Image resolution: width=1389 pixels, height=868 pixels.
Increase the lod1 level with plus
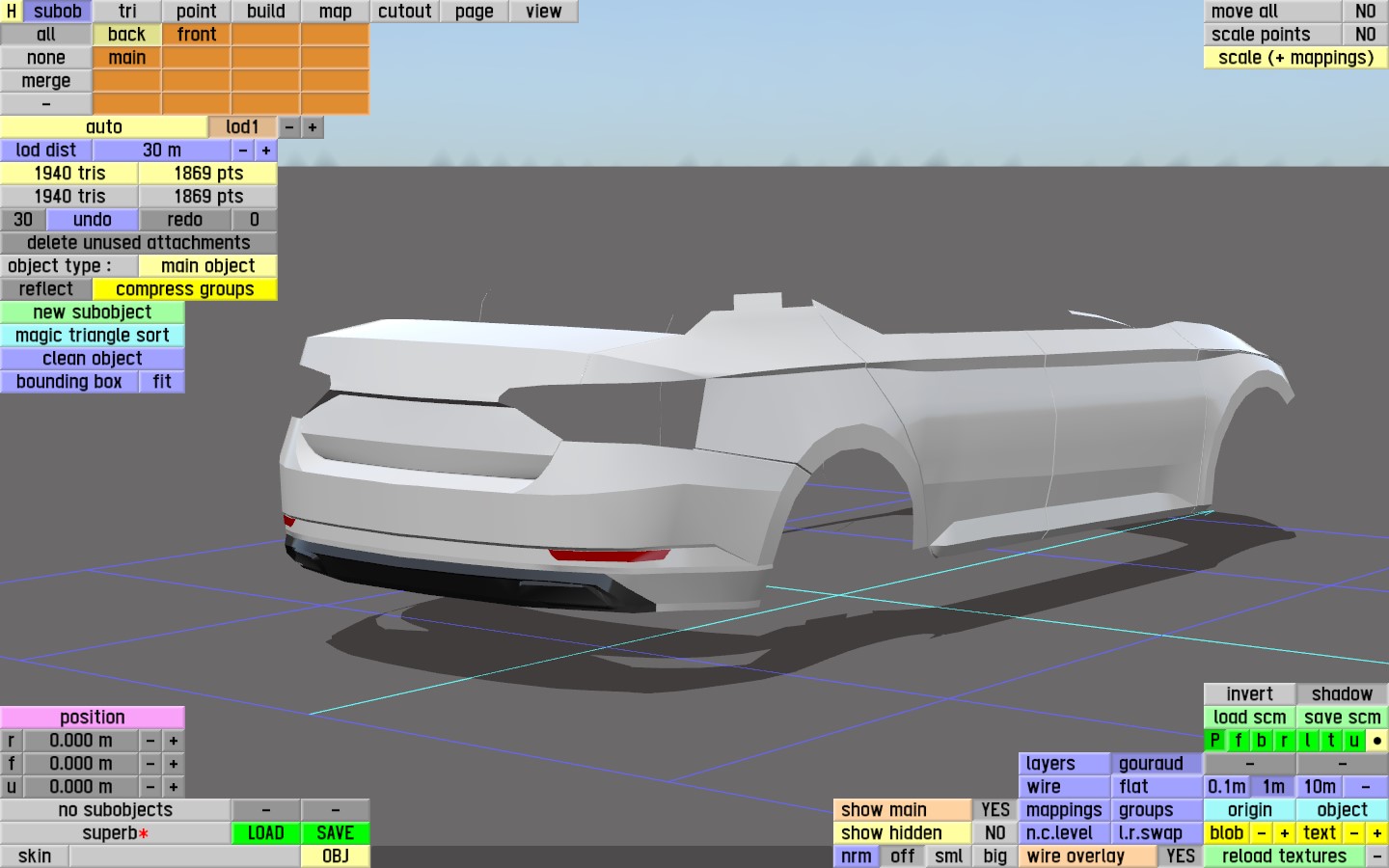[313, 127]
